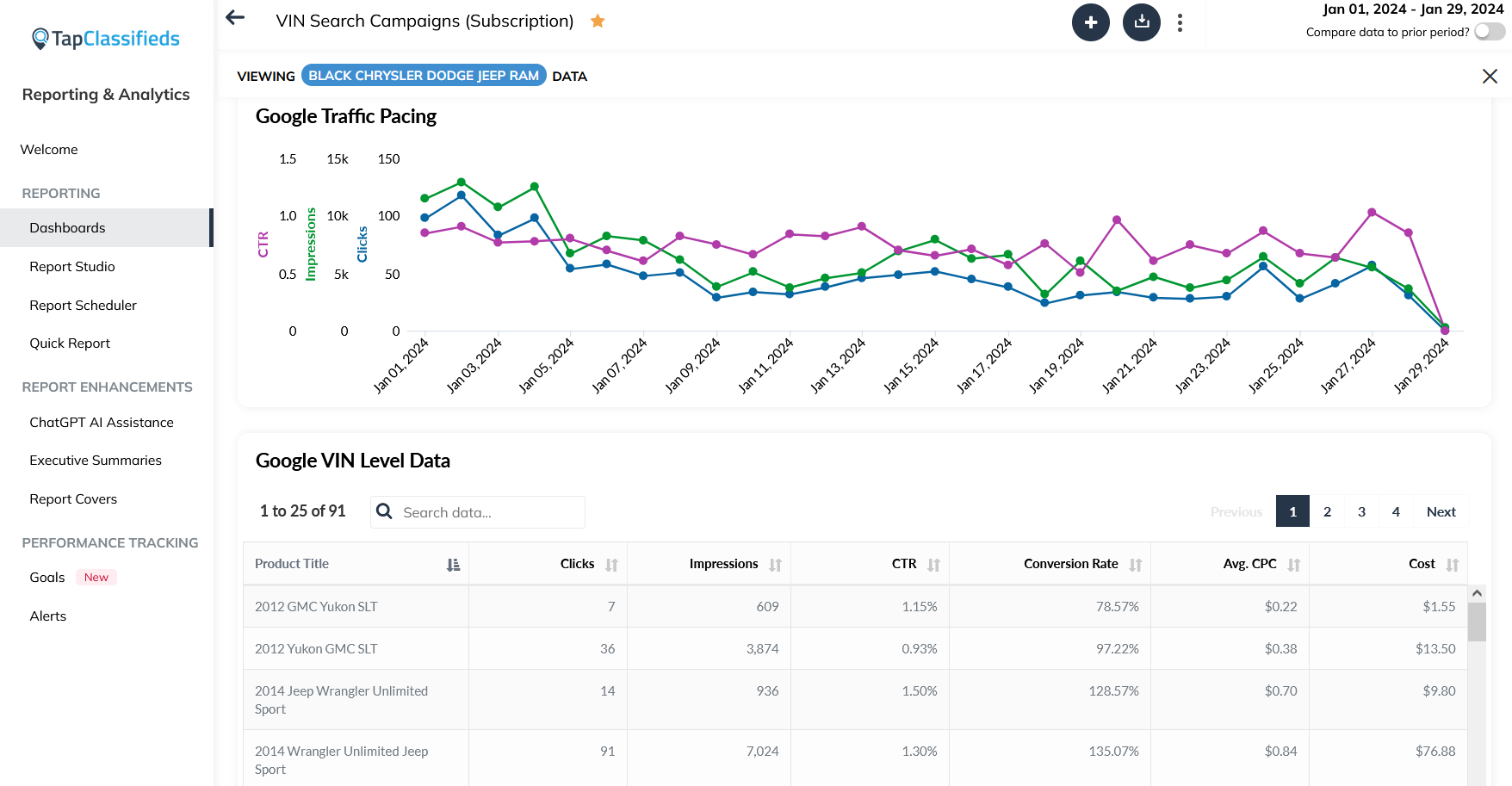The height and width of the screenshot is (786, 1512).
Task: Click the favorite star icon
Action: pyautogui.click(x=598, y=22)
